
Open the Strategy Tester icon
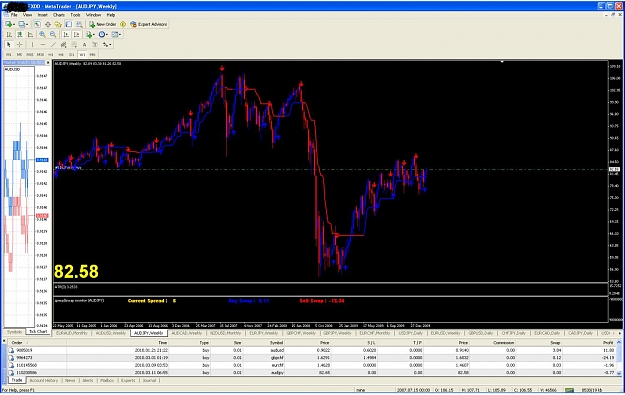79,24
